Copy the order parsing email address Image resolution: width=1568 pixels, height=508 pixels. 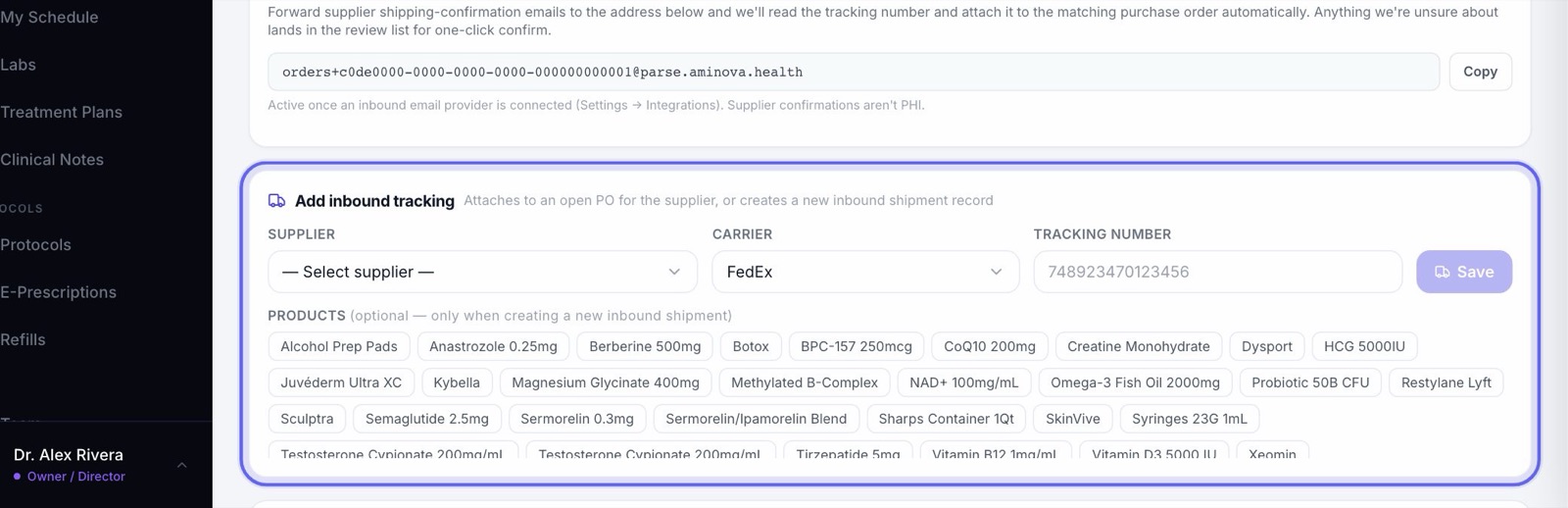[x=1480, y=72]
